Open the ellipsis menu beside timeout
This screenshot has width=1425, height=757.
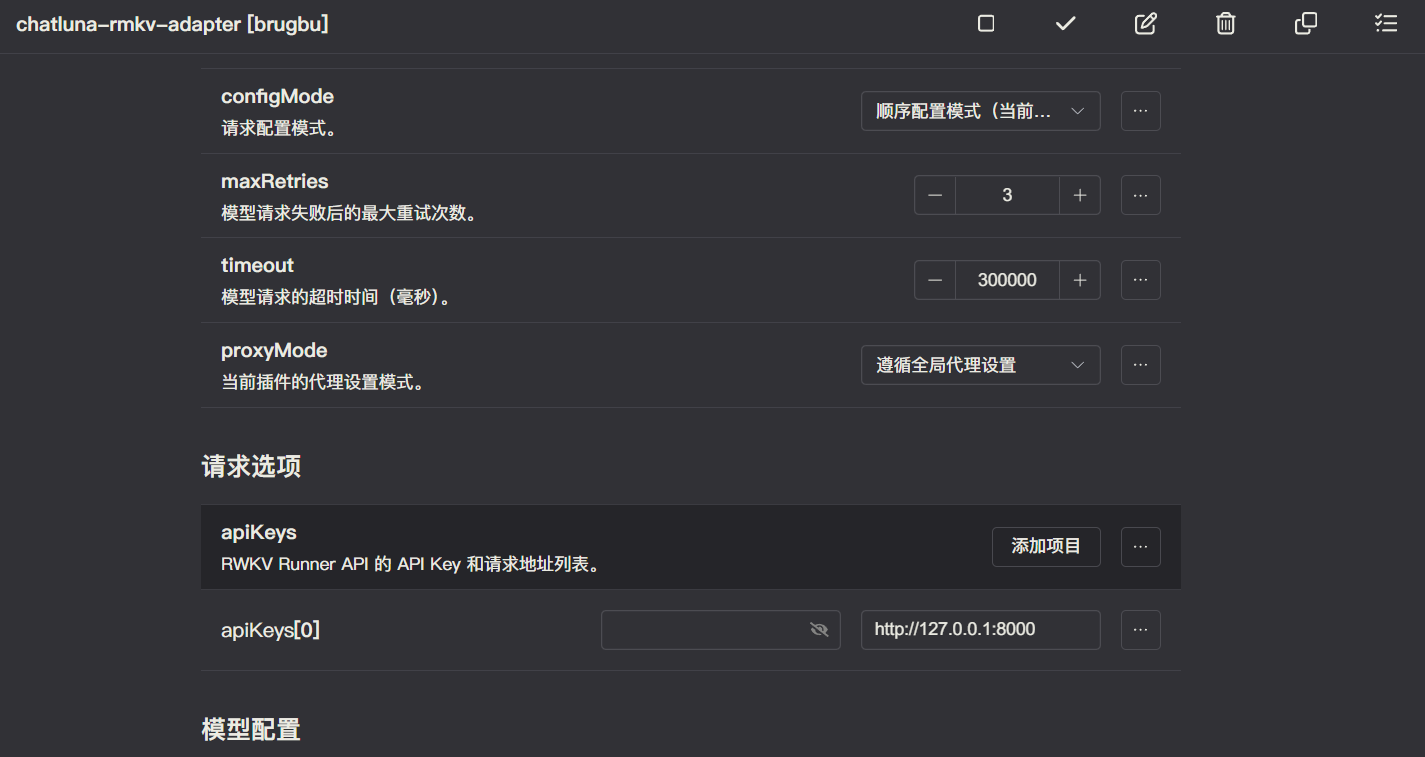tap(1140, 280)
